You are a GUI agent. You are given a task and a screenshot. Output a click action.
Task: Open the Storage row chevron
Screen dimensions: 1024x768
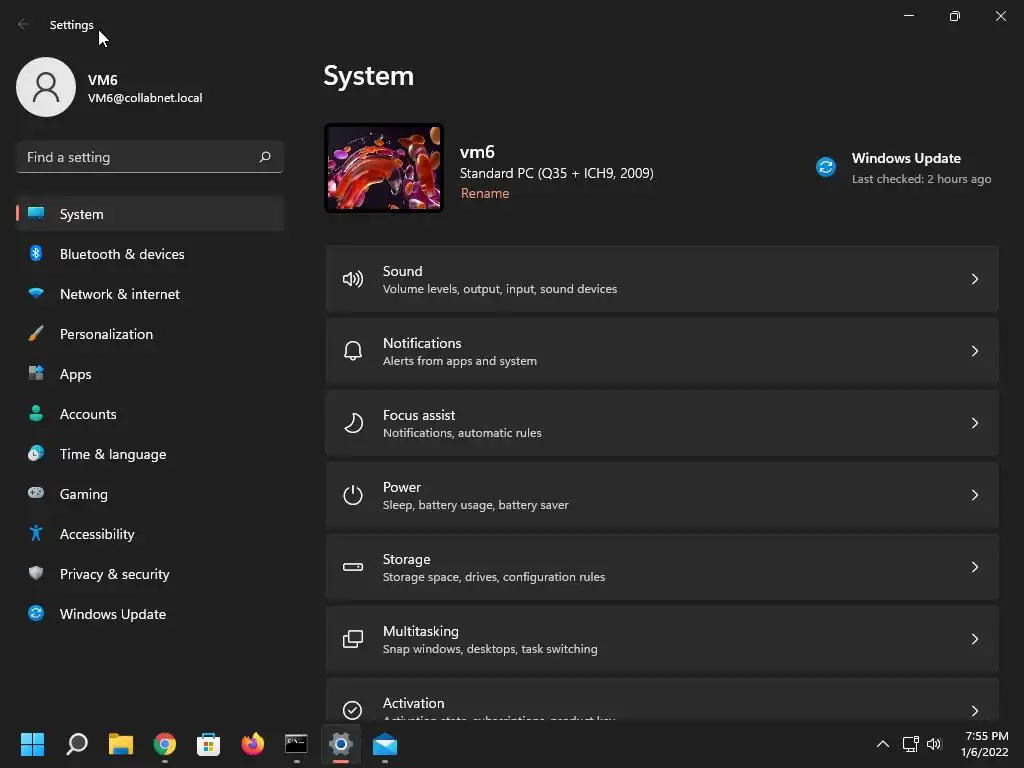pyautogui.click(x=974, y=567)
